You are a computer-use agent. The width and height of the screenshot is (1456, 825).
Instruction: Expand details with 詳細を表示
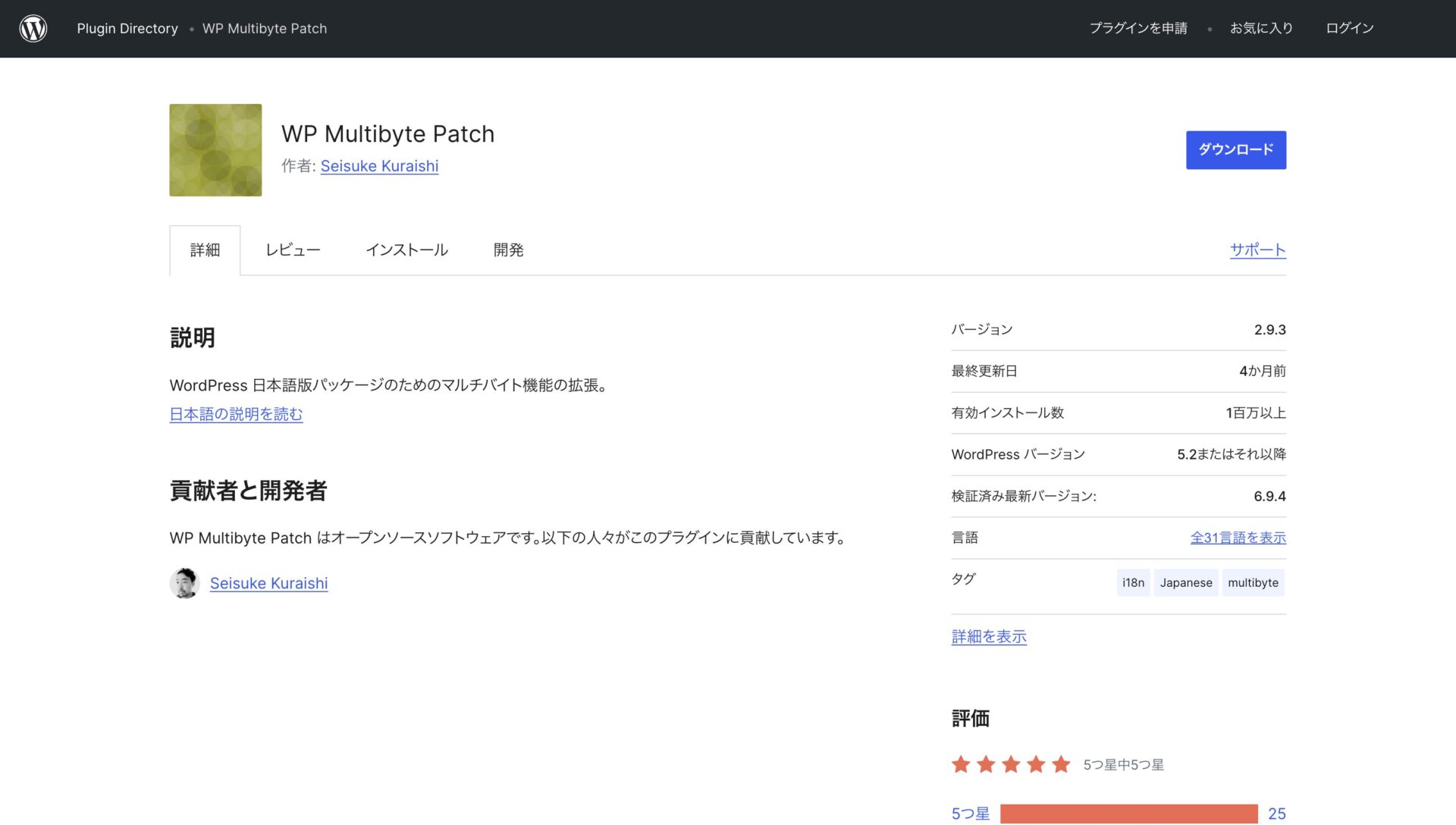(x=989, y=637)
